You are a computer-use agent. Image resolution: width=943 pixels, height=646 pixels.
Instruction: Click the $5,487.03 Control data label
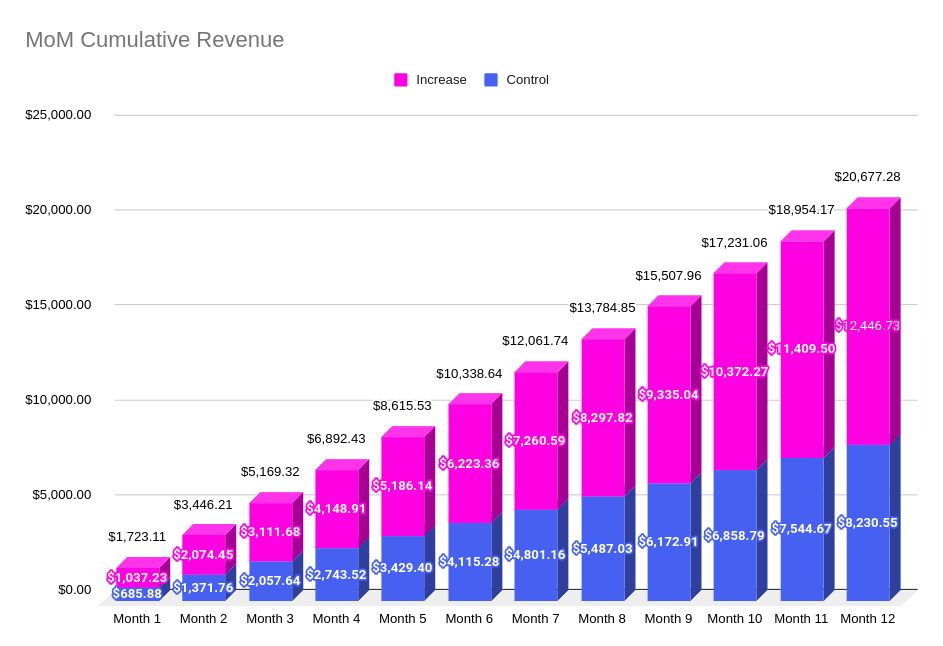pyautogui.click(x=602, y=549)
